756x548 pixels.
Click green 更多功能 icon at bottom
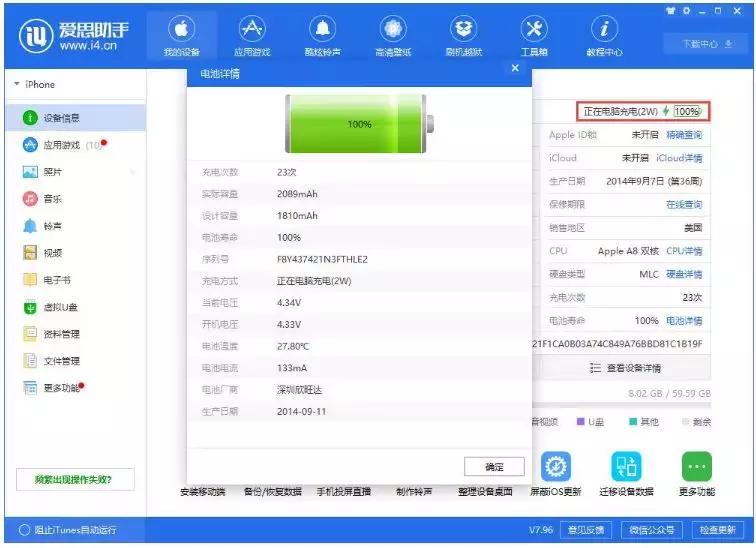point(696,466)
